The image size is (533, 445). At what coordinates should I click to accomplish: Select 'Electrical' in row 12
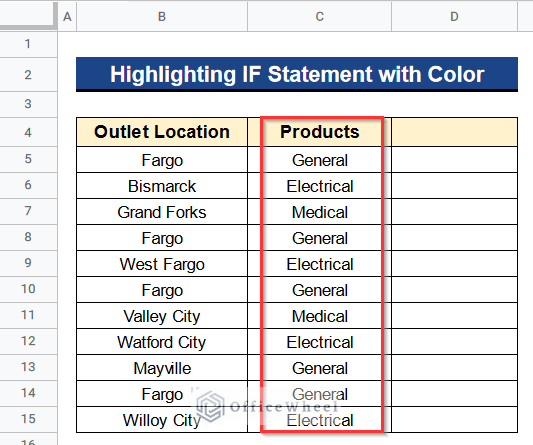pos(320,342)
